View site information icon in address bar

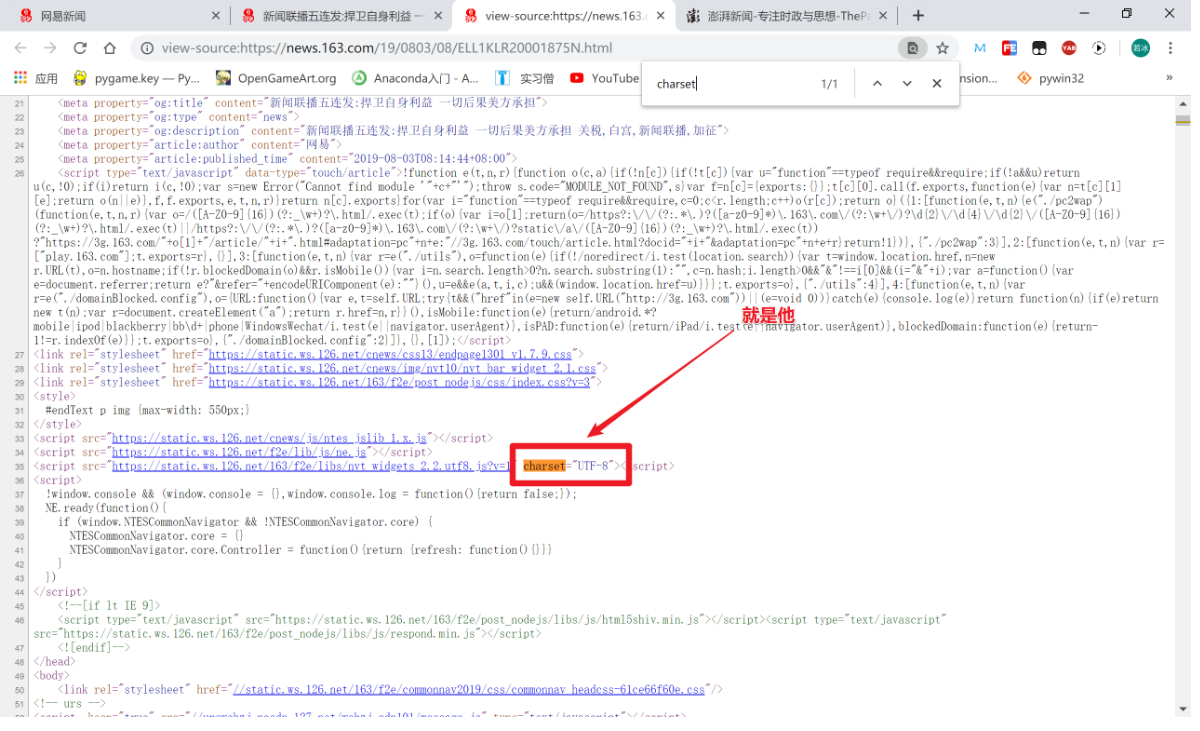pos(147,48)
